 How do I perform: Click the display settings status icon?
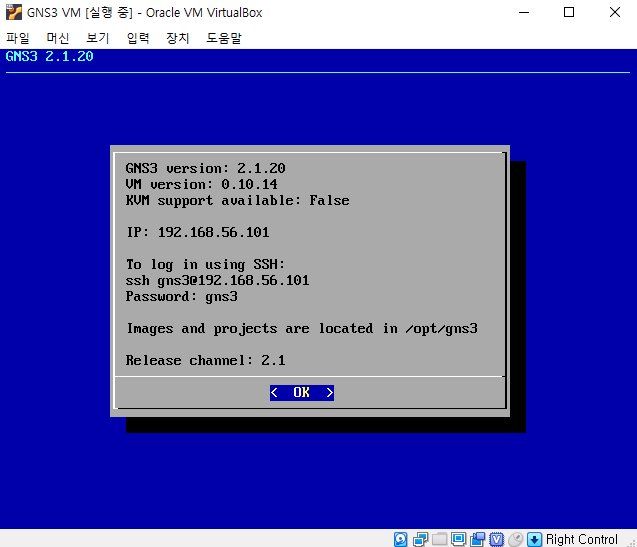[x=458, y=539]
